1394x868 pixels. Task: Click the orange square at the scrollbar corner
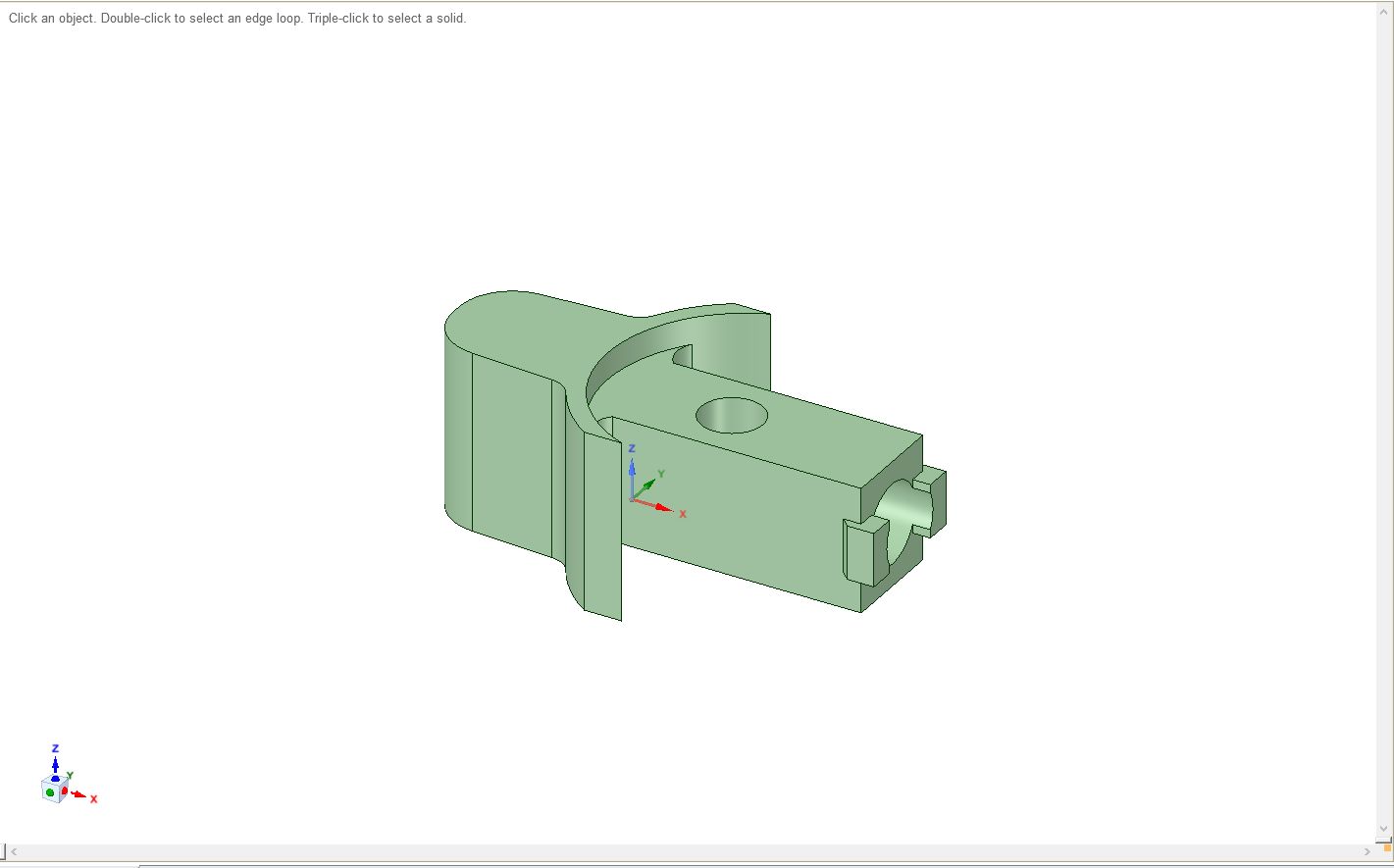tap(1386, 848)
